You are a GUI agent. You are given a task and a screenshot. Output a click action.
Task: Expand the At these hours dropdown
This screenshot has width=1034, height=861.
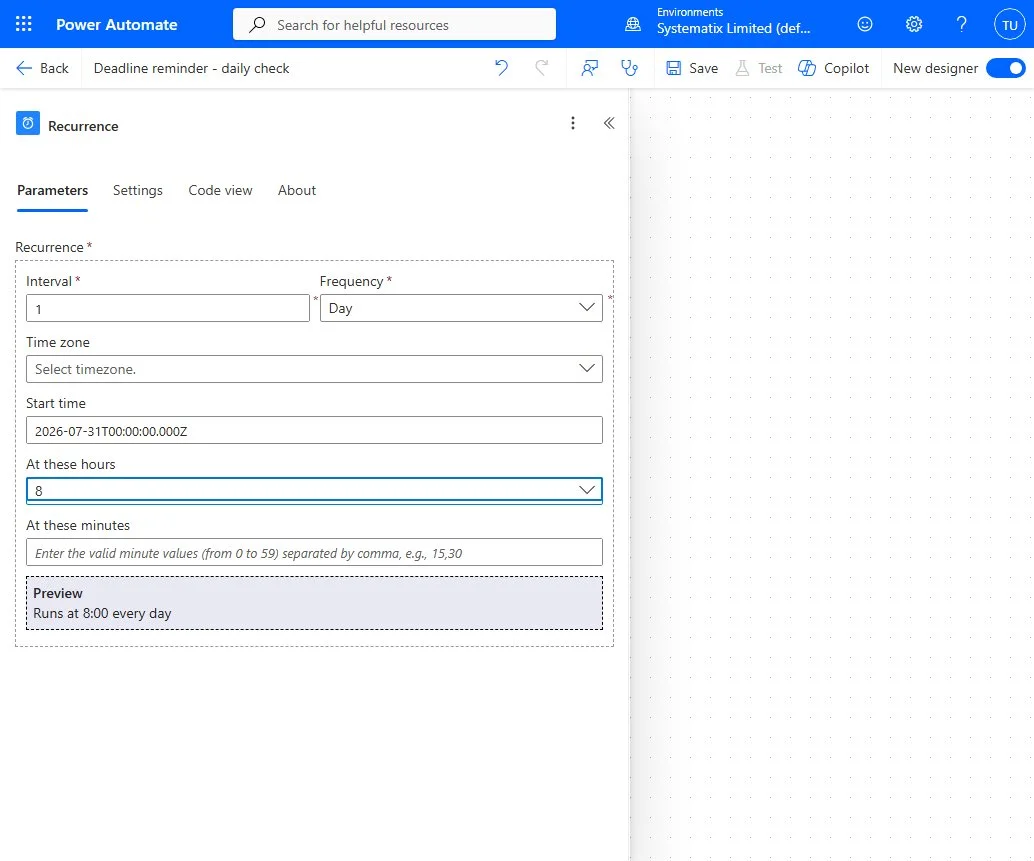coord(314,490)
